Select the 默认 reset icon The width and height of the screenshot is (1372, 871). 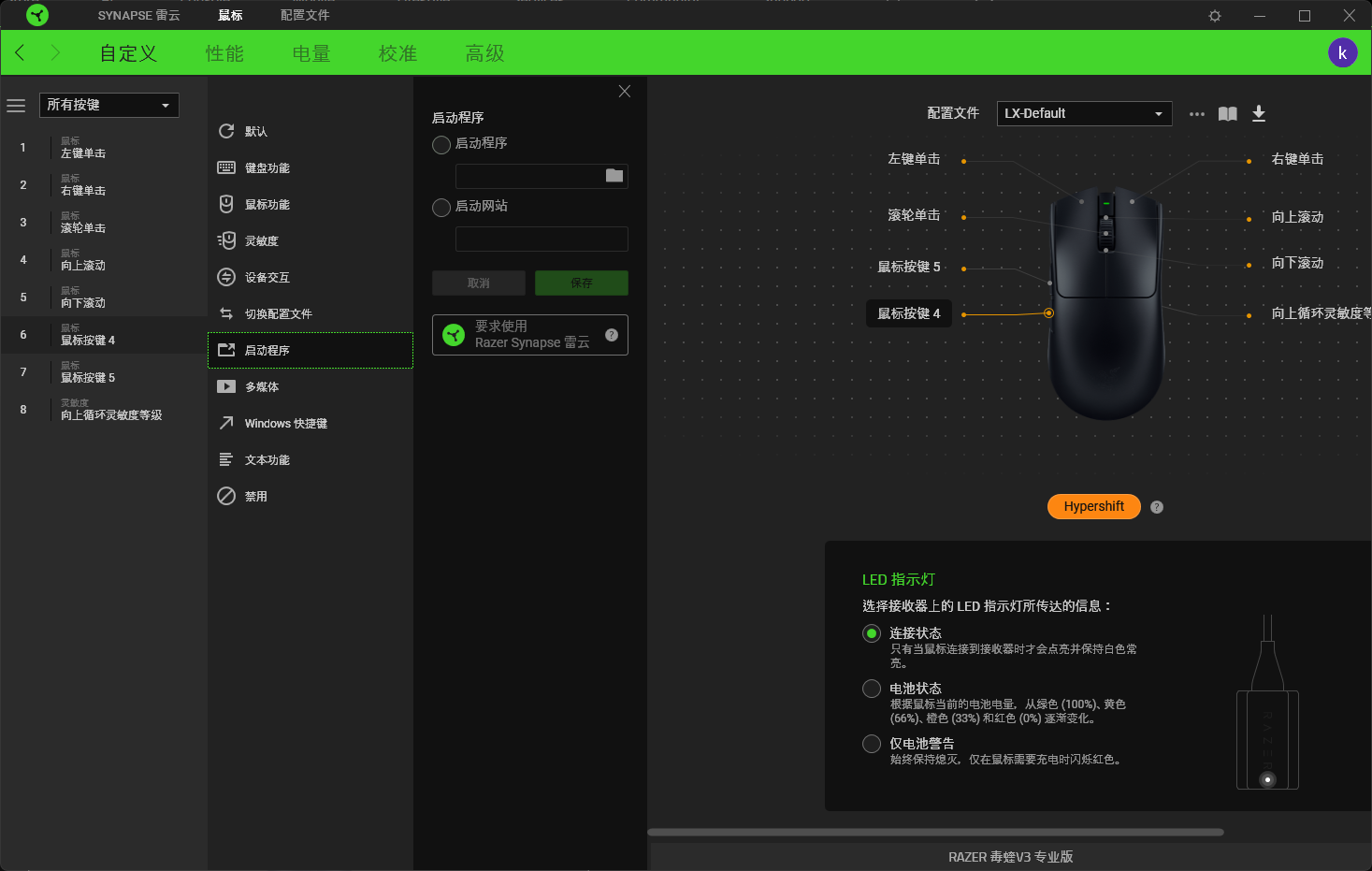coord(226,131)
